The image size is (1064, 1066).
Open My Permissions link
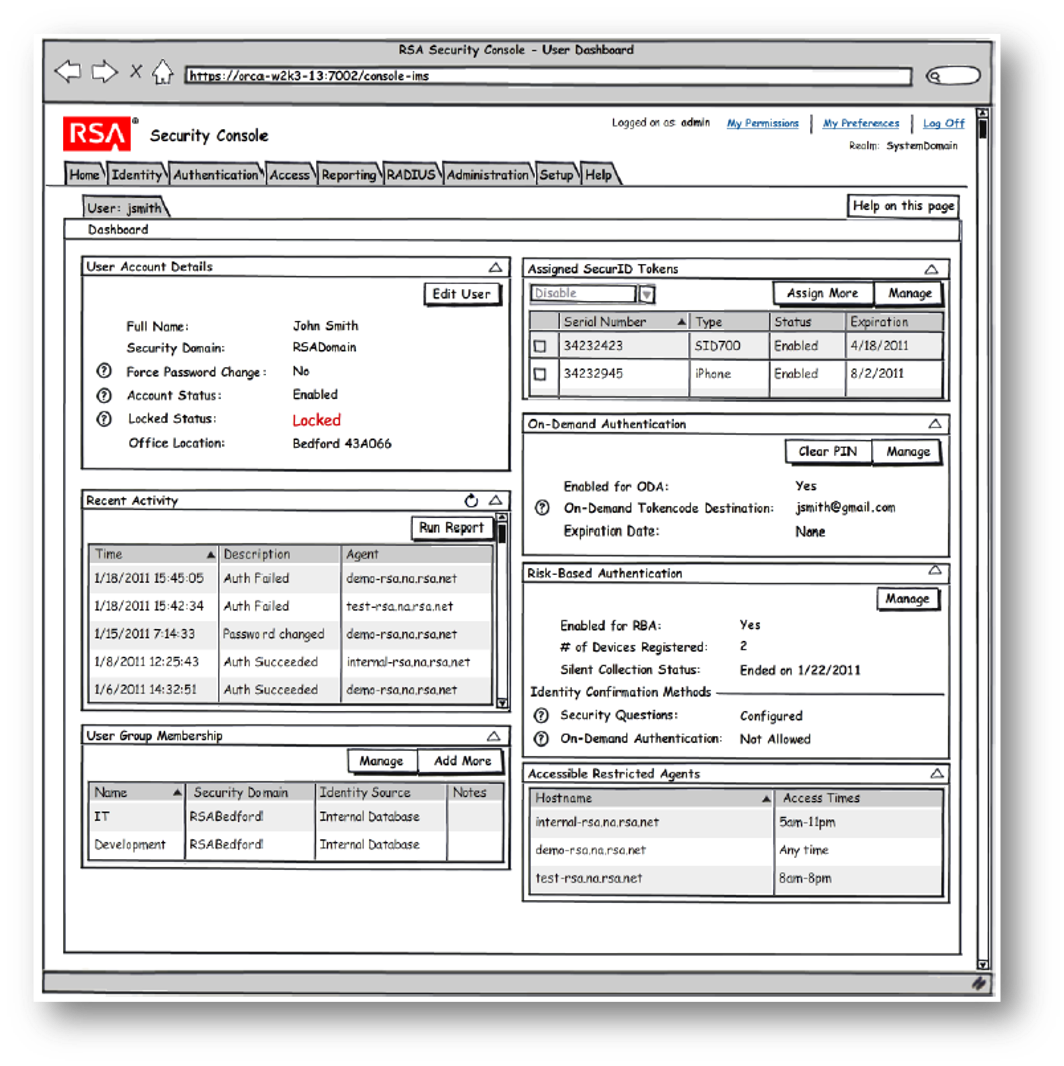[x=763, y=123]
